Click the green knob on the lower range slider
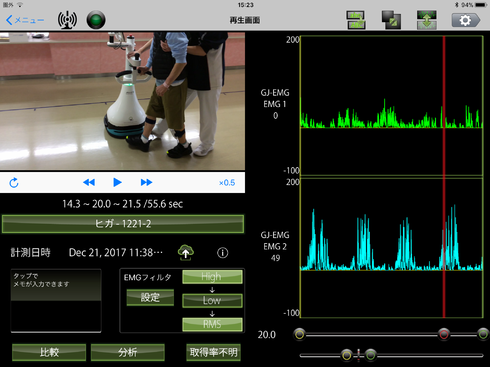 click(x=370, y=355)
